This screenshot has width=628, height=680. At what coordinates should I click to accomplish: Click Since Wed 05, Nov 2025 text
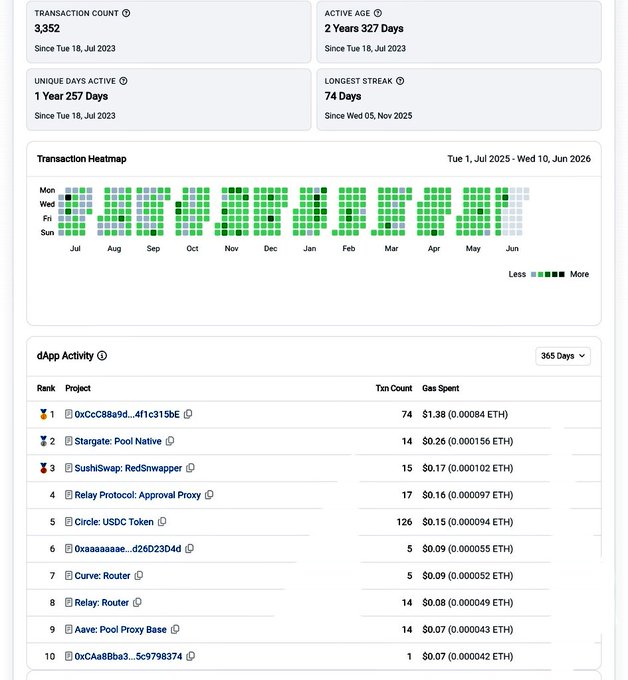click(x=368, y=116)
